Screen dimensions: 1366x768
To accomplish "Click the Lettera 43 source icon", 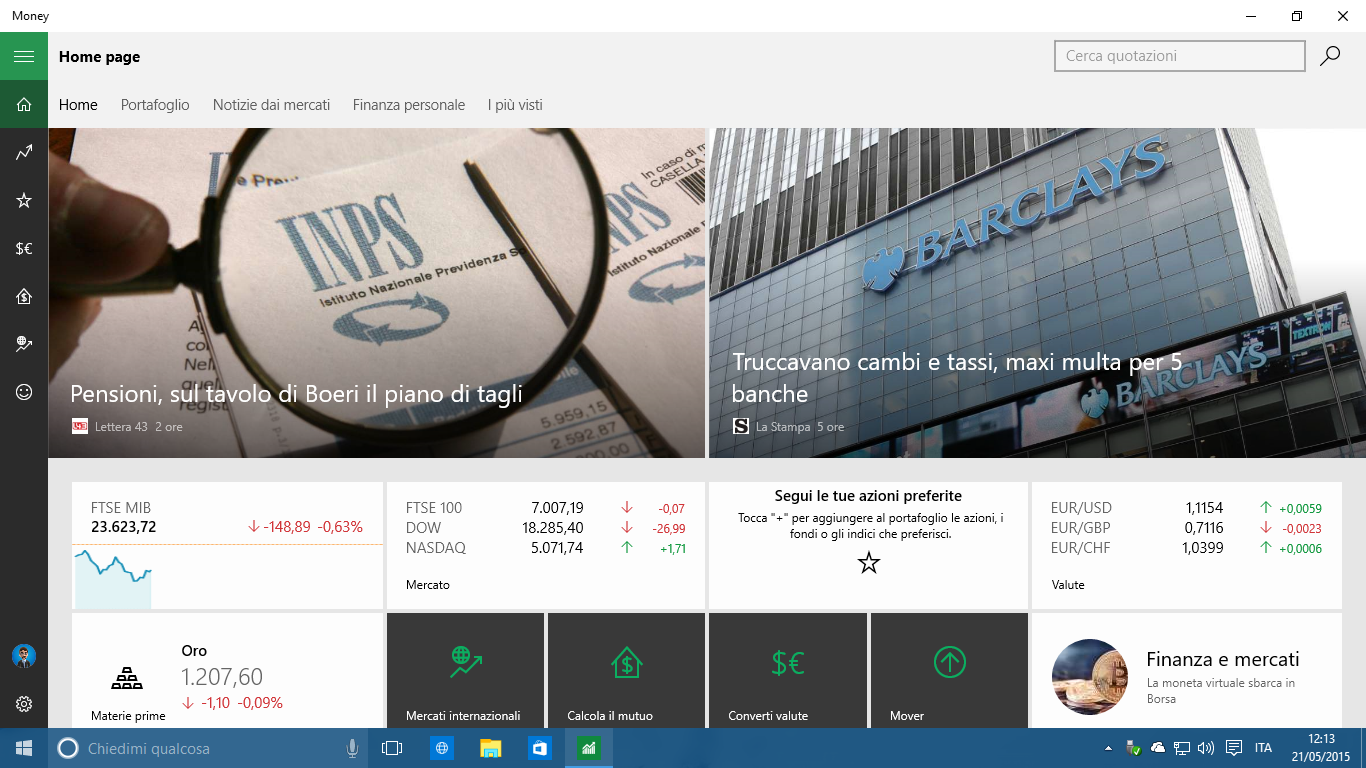I will [80, 426].
